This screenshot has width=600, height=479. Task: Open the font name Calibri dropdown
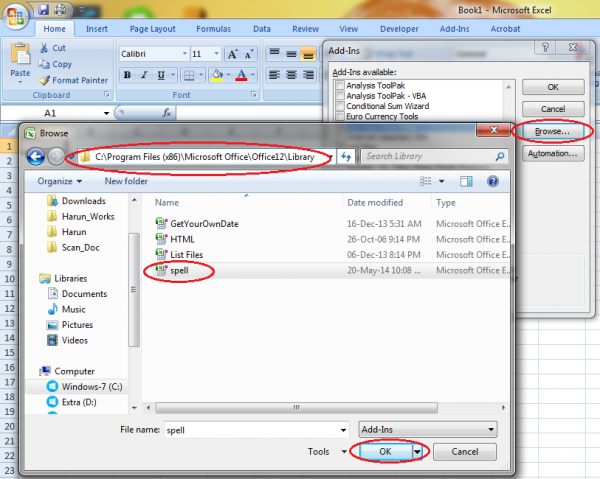pyautogui.click(x=185, y=54)
